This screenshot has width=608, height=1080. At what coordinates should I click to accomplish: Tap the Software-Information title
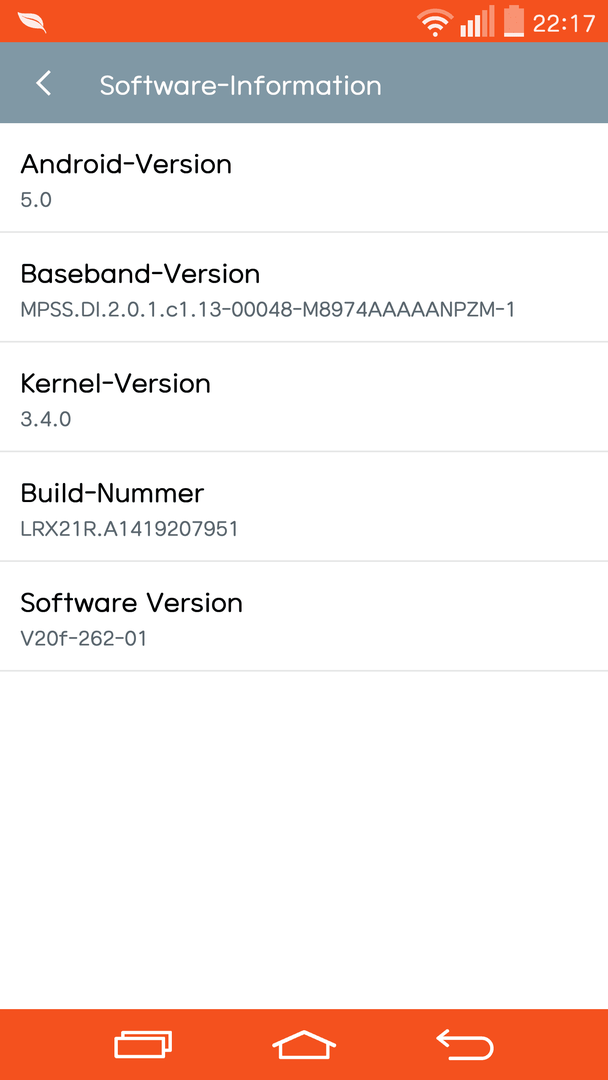[x=240, y=85]
